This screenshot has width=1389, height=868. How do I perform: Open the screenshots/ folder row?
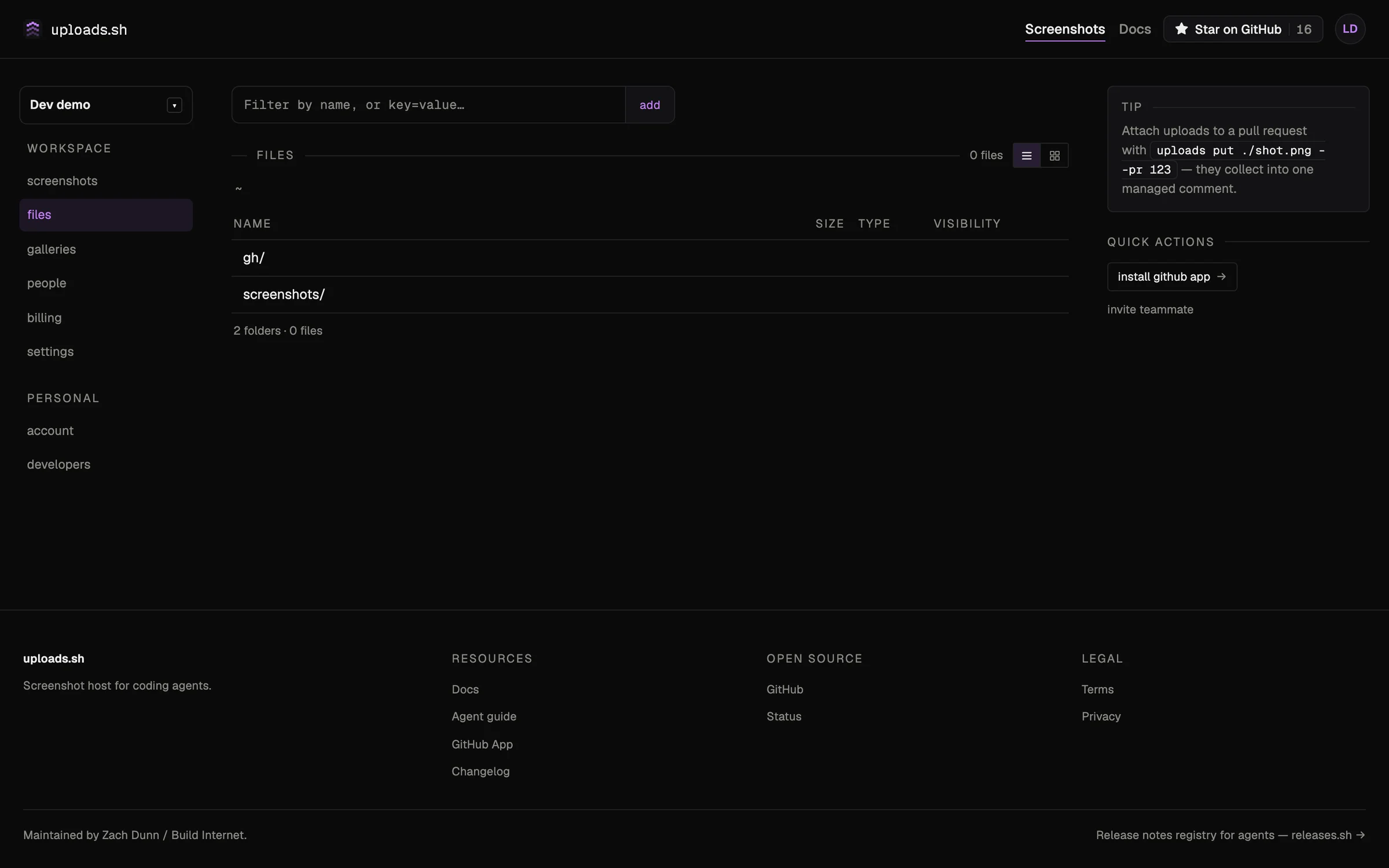tap(650, 295)
